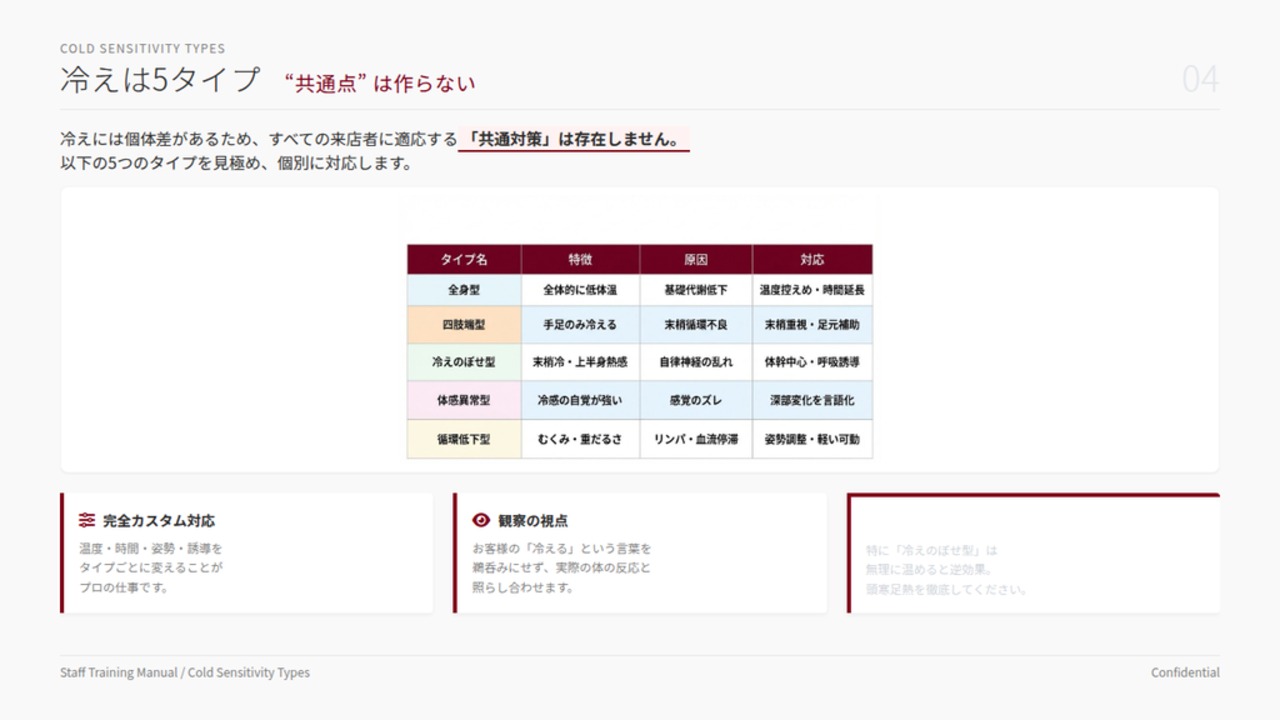Image resolution: width=1280 pixels, height=720 pixels.
Task: Click the 対応 column header
Action: click(x=812, y=259)
